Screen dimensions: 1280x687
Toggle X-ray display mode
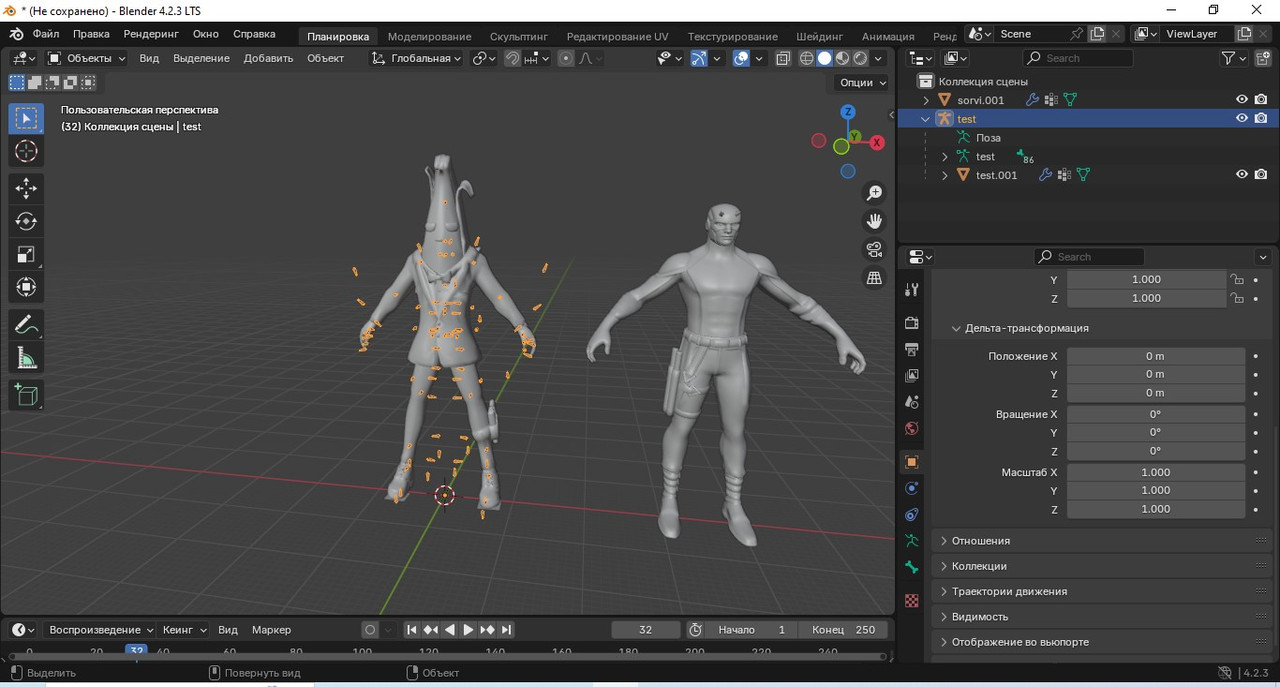click(x=782, y=58)
